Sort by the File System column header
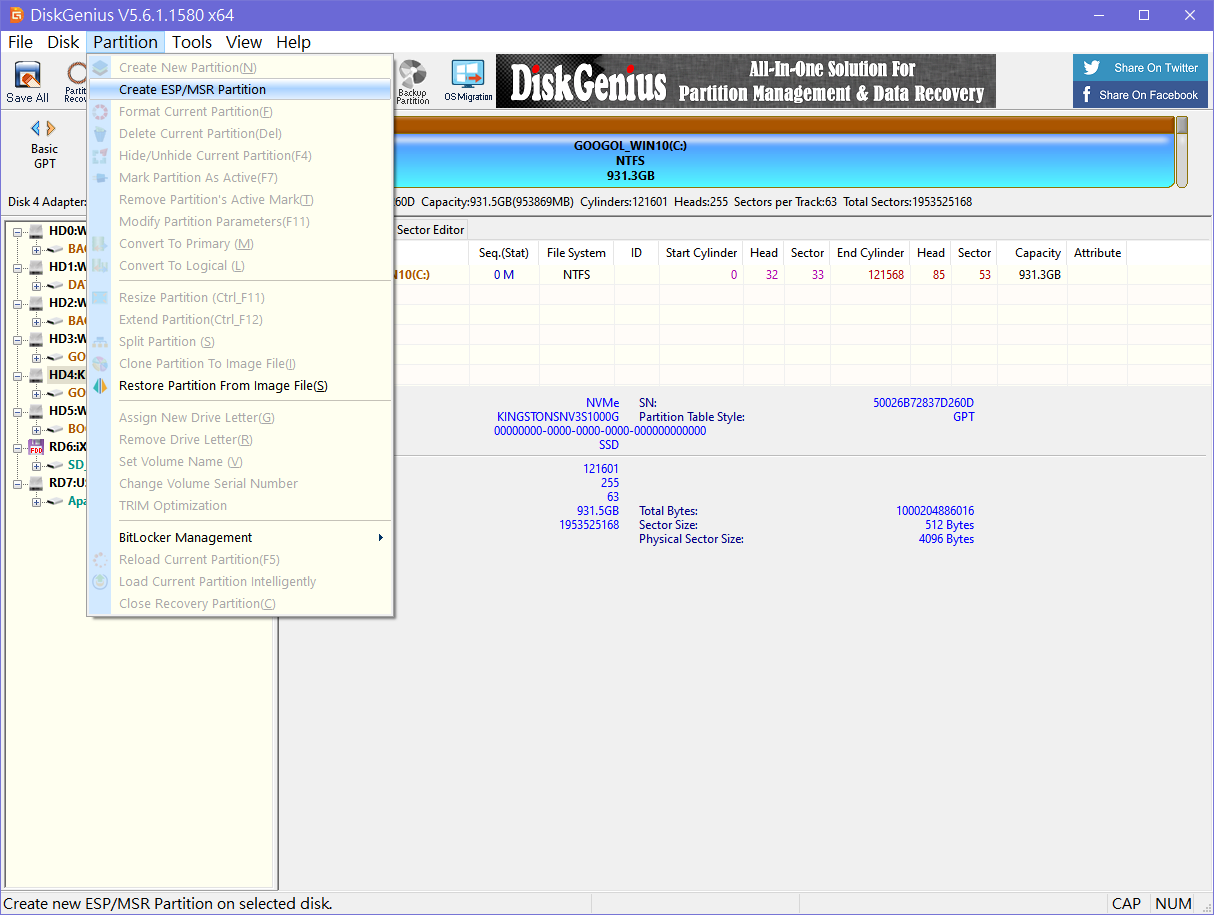Viewport: 1214px width, 915px height. tap(576, 253)
